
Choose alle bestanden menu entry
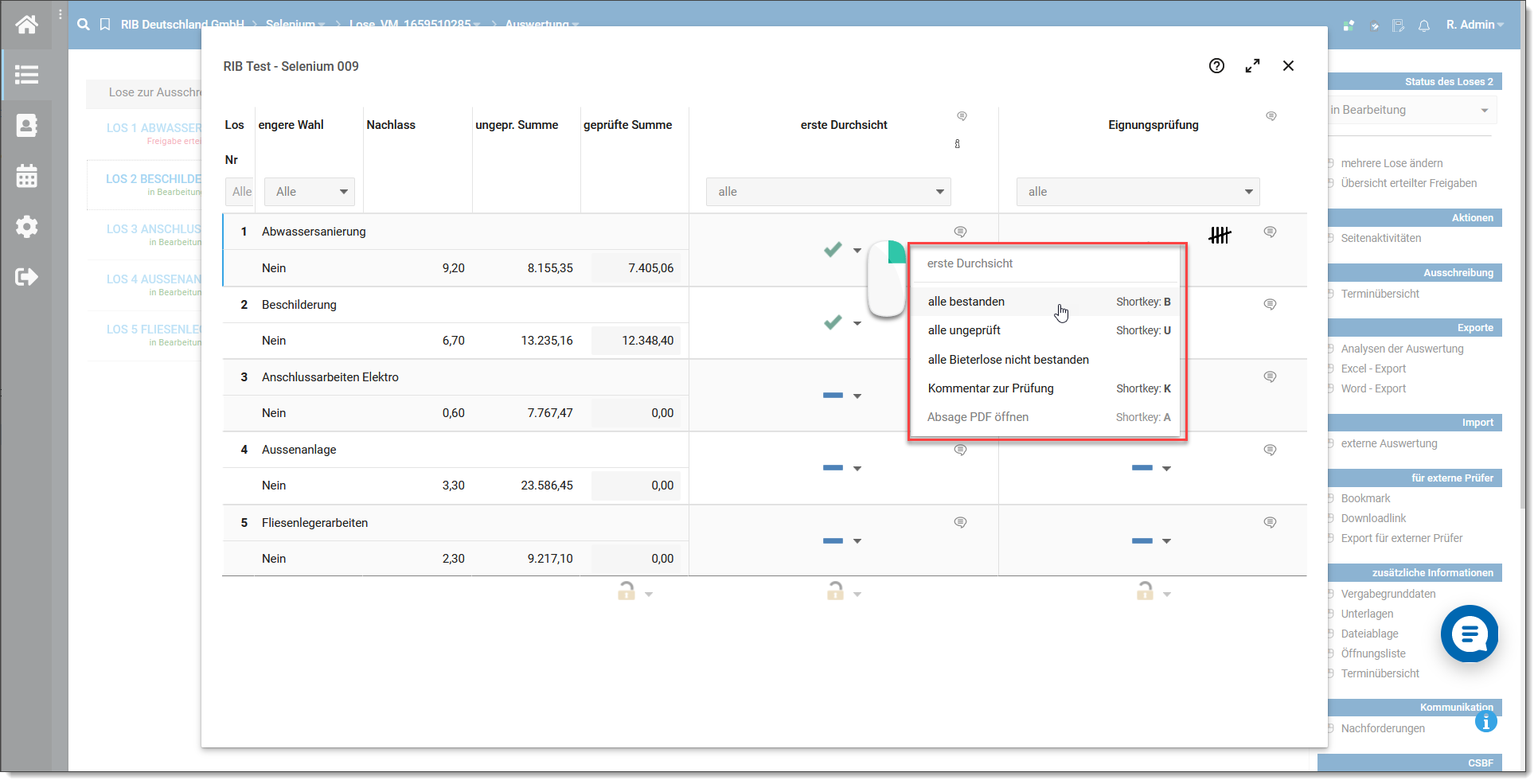(x=1048, y=302)
